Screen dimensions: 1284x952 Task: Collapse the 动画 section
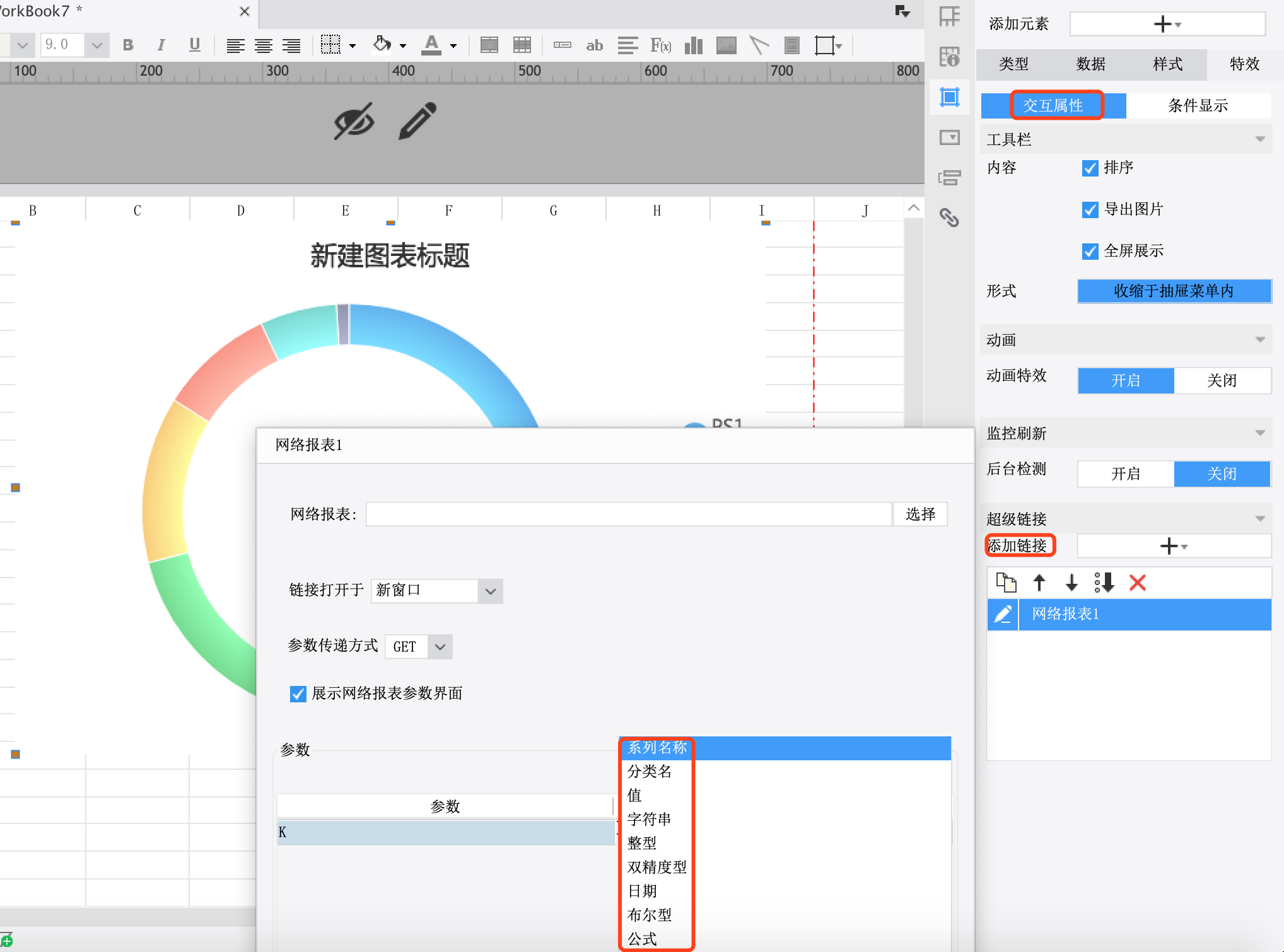coord(1260,340)
